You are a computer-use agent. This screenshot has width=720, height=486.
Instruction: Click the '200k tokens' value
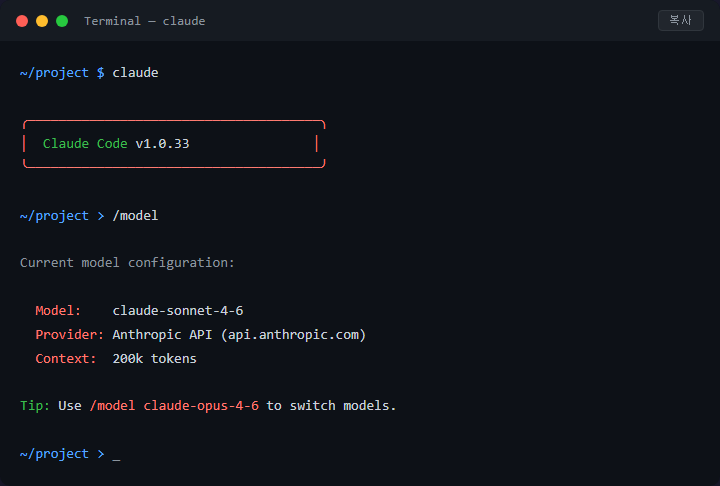pyautogui.click(x=154, y=358)
